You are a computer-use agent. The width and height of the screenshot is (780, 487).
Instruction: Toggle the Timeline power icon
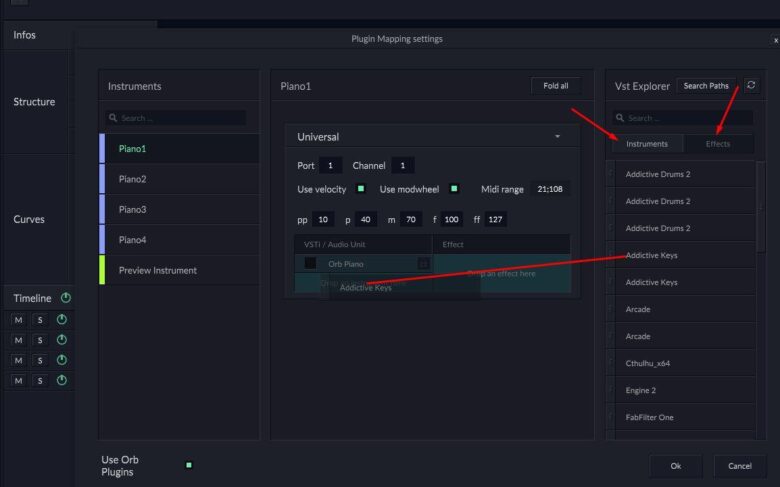pos(66,298)
